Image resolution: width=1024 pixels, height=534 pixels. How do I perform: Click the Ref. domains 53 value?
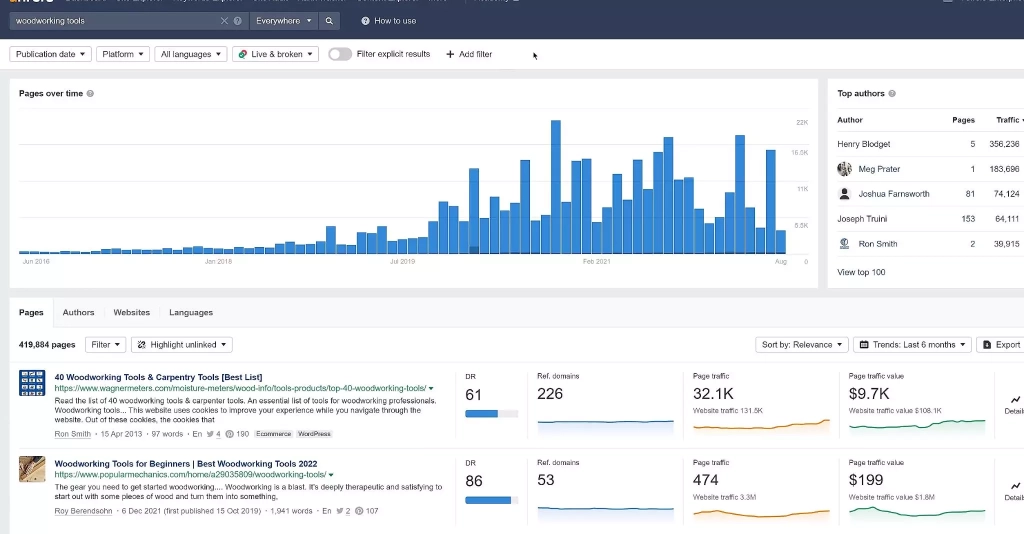[x=545, y=480]
